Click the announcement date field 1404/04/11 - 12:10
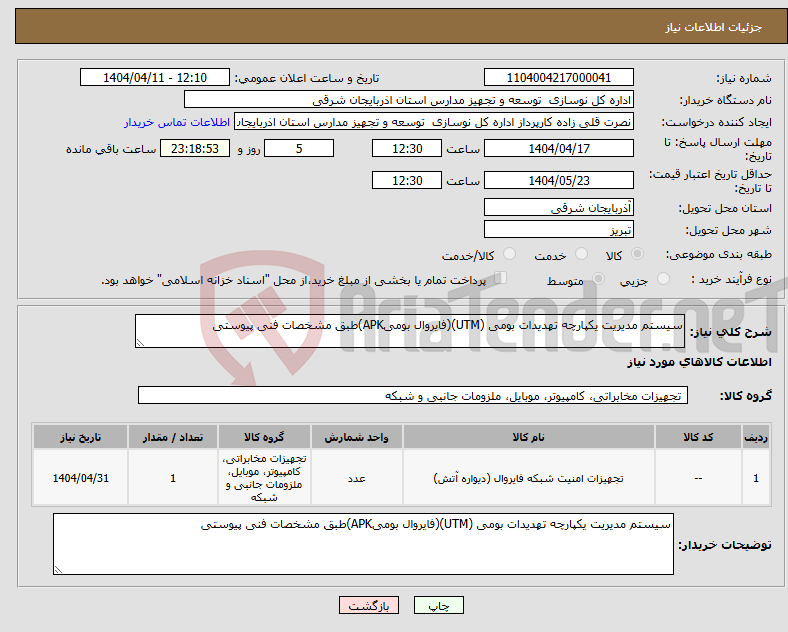Screen dimensions: 788x632 click(x=155, y=77)
